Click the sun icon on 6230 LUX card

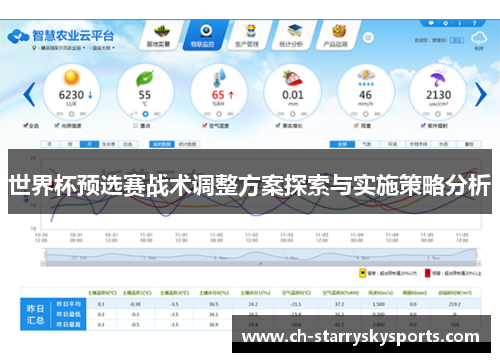(x=71, y=78)
